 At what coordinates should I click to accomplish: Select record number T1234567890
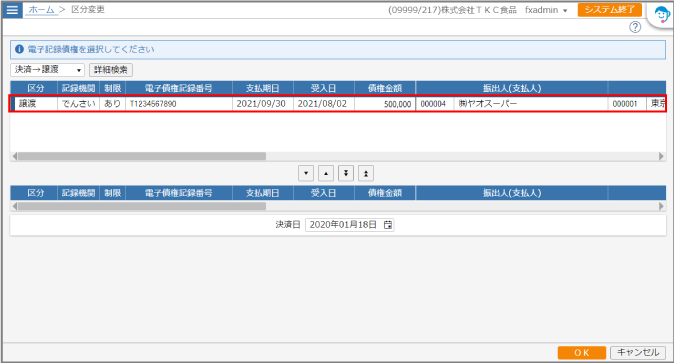tap(178, 104)
